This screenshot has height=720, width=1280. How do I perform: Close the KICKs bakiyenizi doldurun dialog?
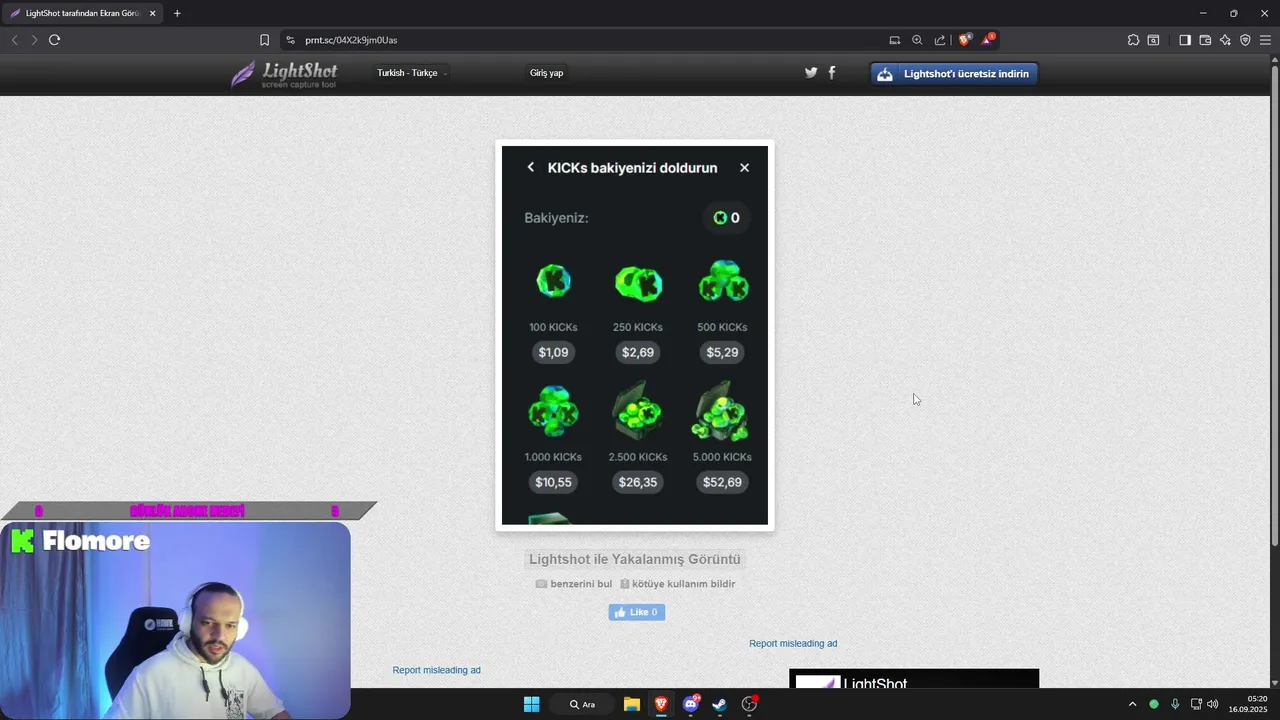744,167
